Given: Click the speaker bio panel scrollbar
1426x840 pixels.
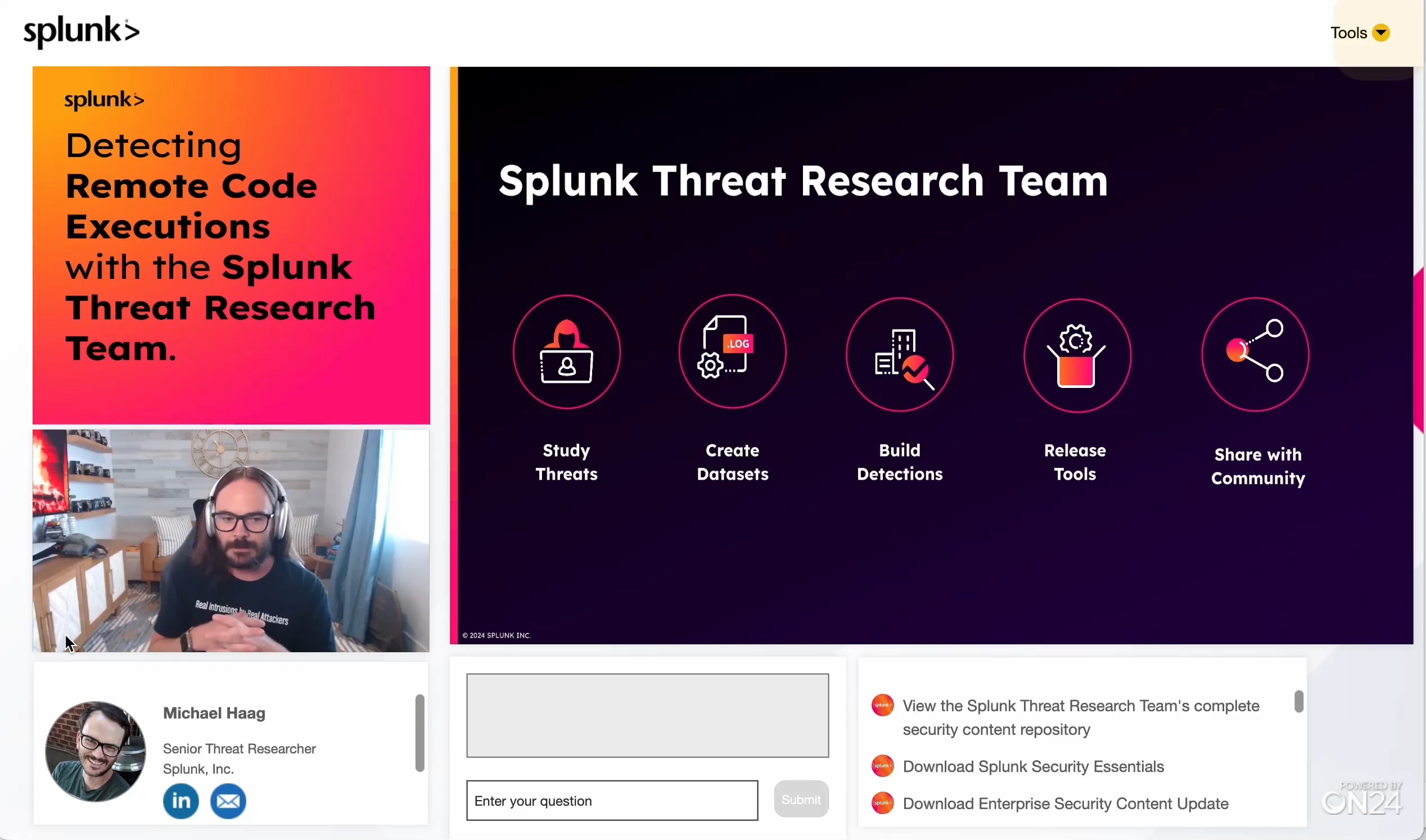Looking at the screenshot, I should coord(419,733).
